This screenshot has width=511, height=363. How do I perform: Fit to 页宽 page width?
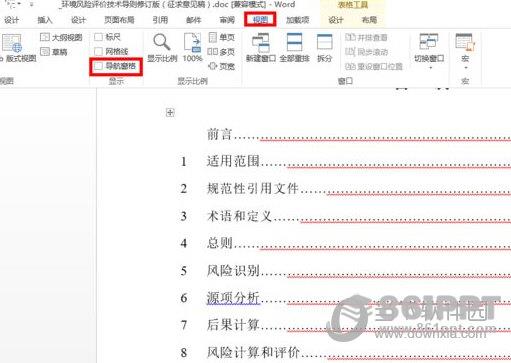pos(222,66)
